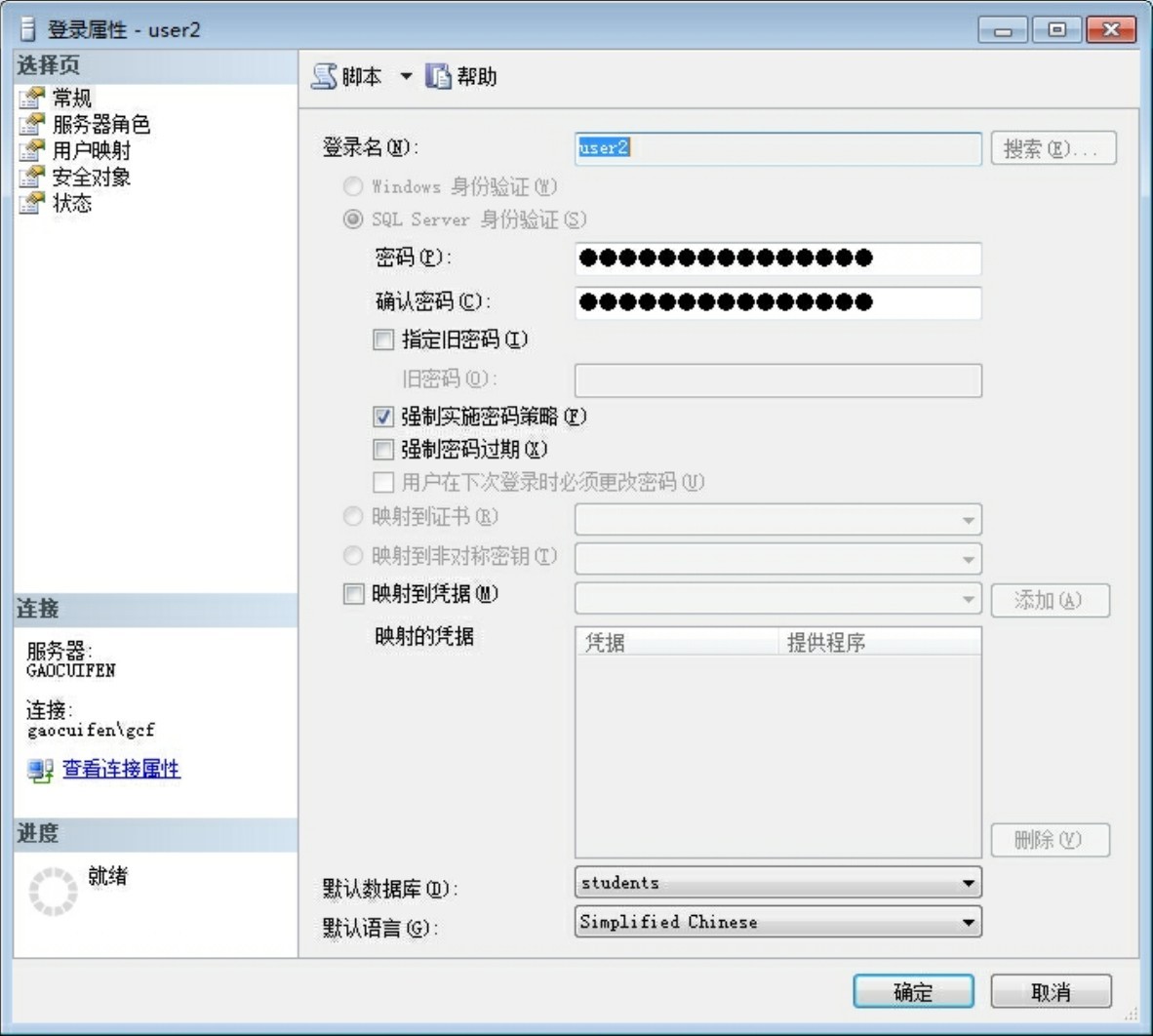Click the connection properties computer icon
Image resolution: width=1153 pixels, height=1036 pixels.
point(40,770)
